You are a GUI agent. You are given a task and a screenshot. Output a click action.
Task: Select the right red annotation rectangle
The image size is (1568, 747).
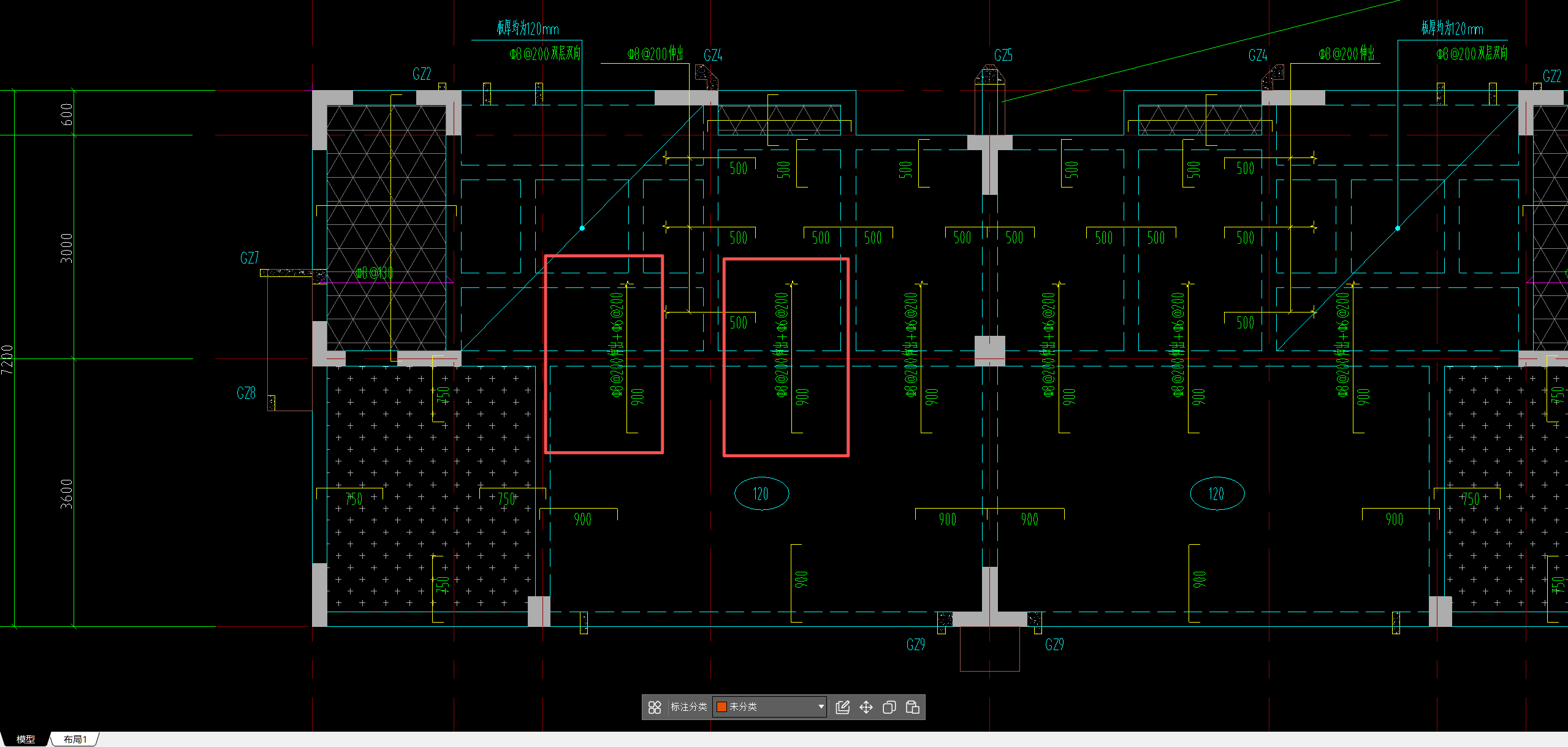pos(725,358)
